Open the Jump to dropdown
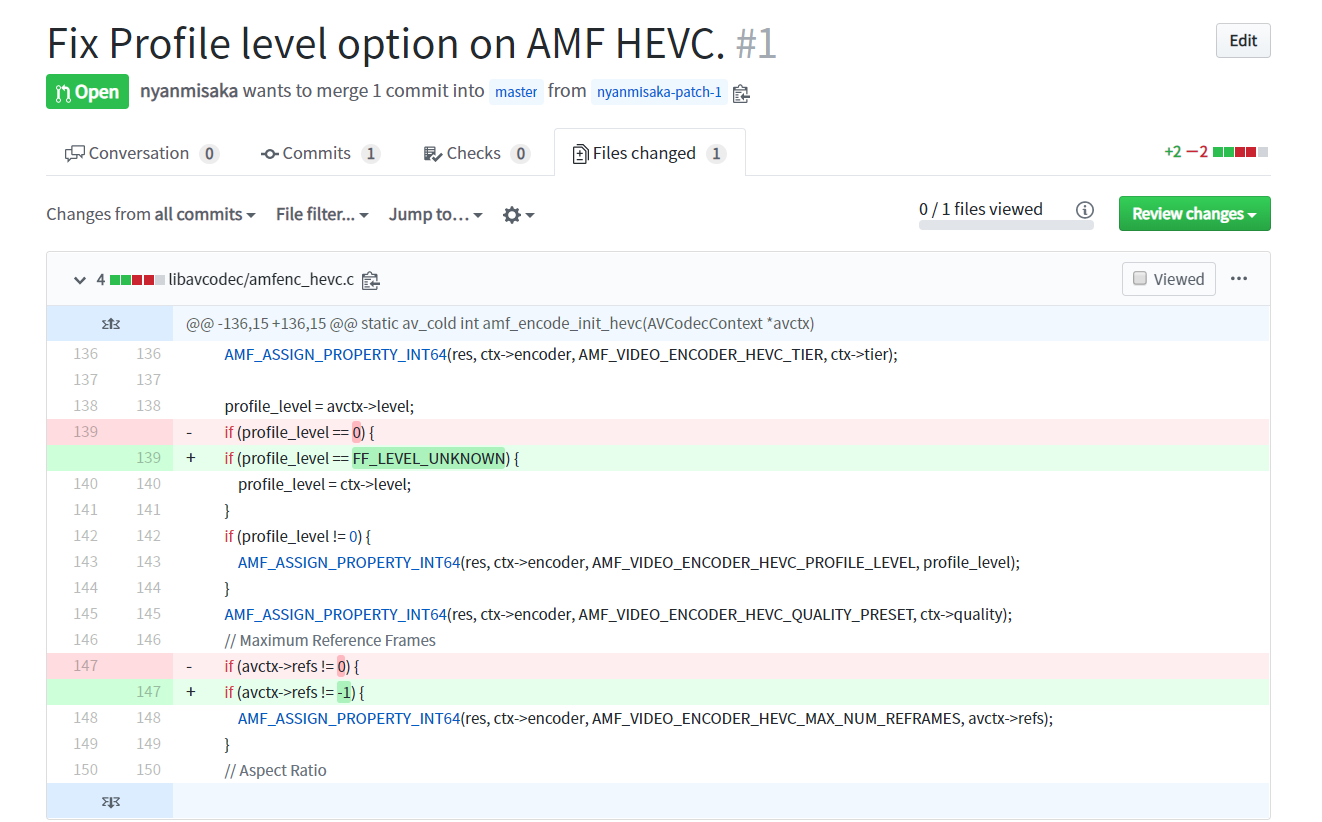1322x822 pixels. click(436, 215)
